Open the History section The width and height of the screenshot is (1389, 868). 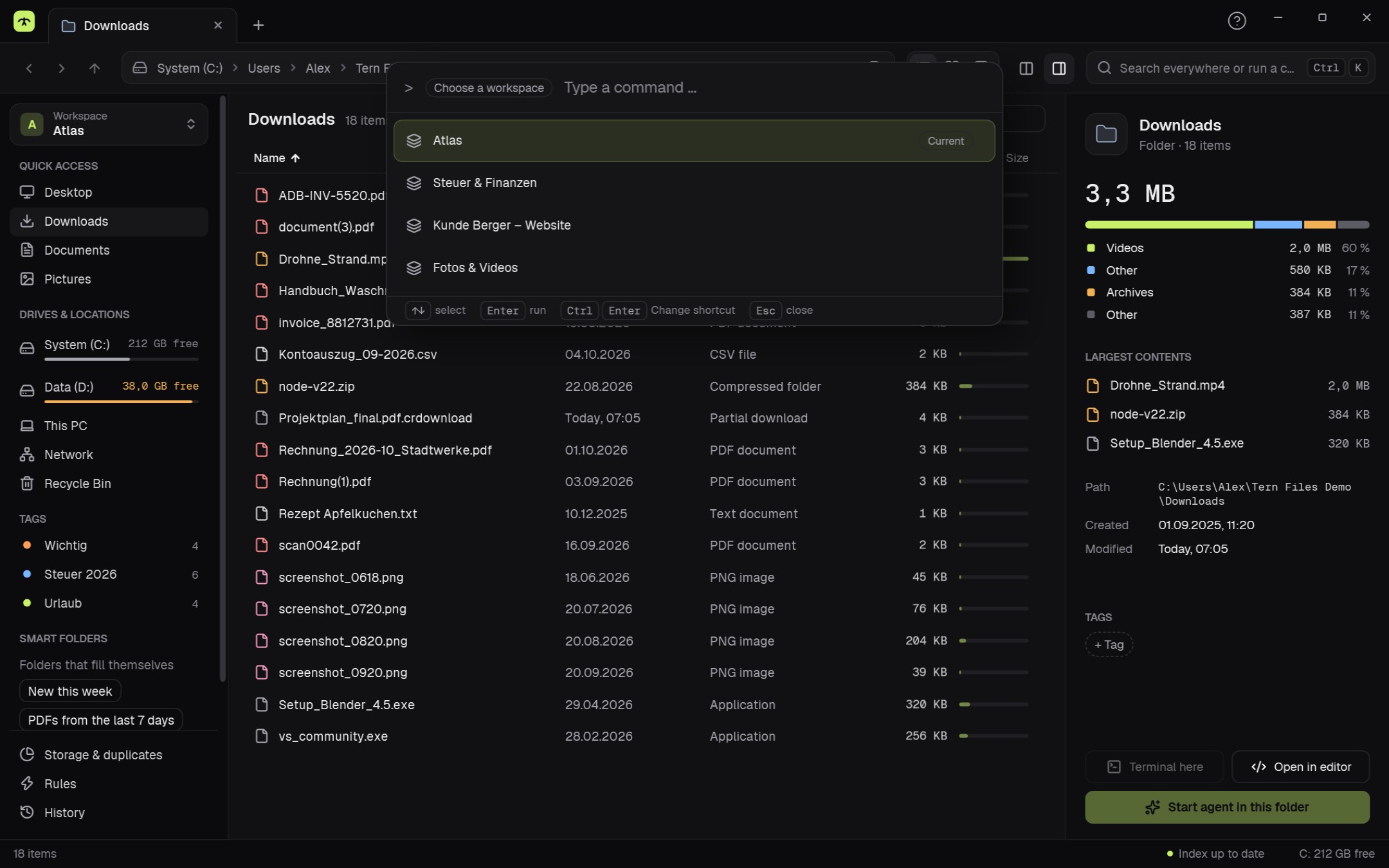109,813
